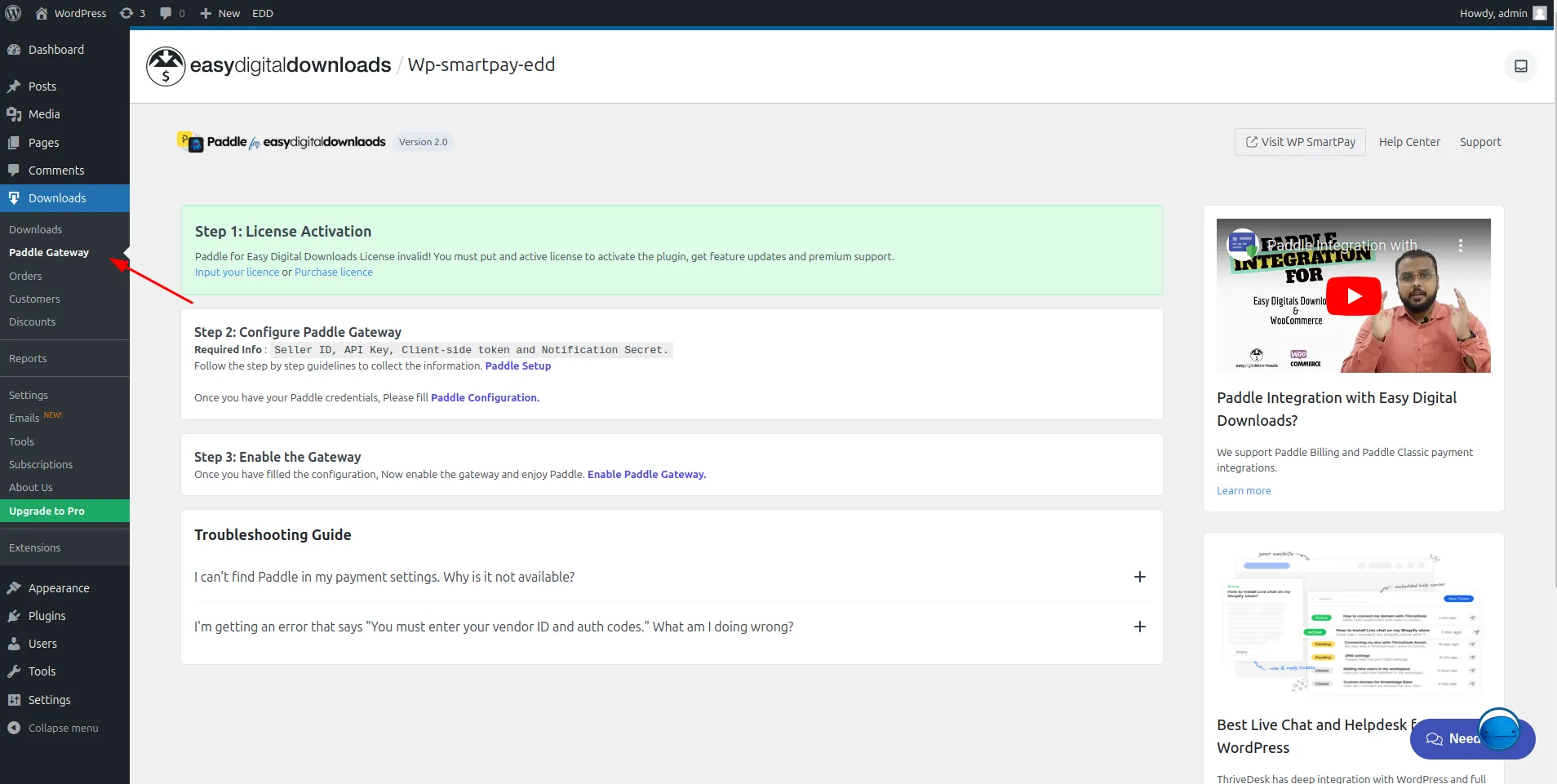Screen dimensions: 1557x784
Task: Click the Visit WP SmartPay button
Action: [1300, 142]
